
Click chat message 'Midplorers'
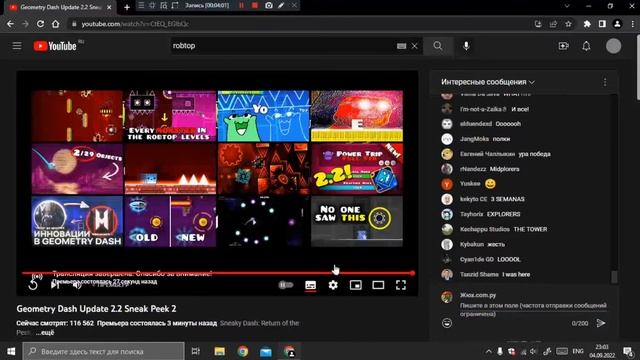[x=504, y=169]
